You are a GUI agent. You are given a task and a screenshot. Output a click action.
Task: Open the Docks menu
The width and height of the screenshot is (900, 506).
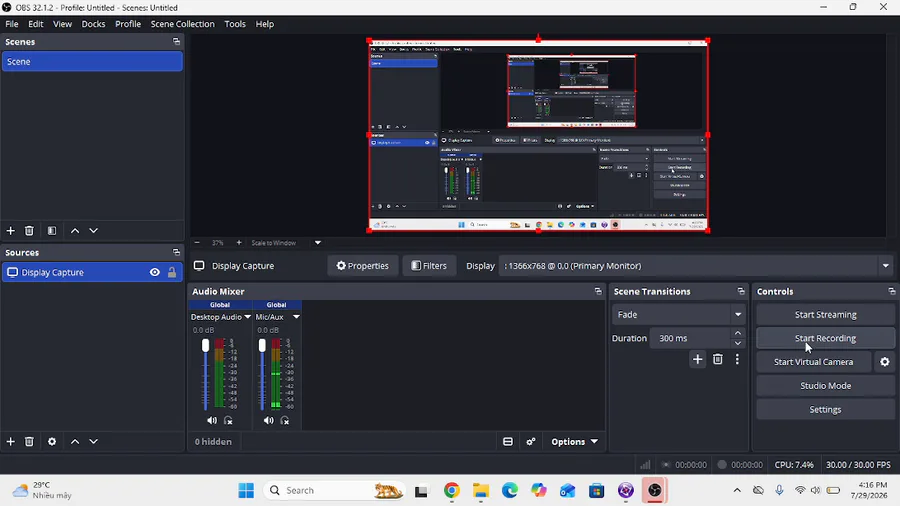pyautogui.click(x=93, y=24)
